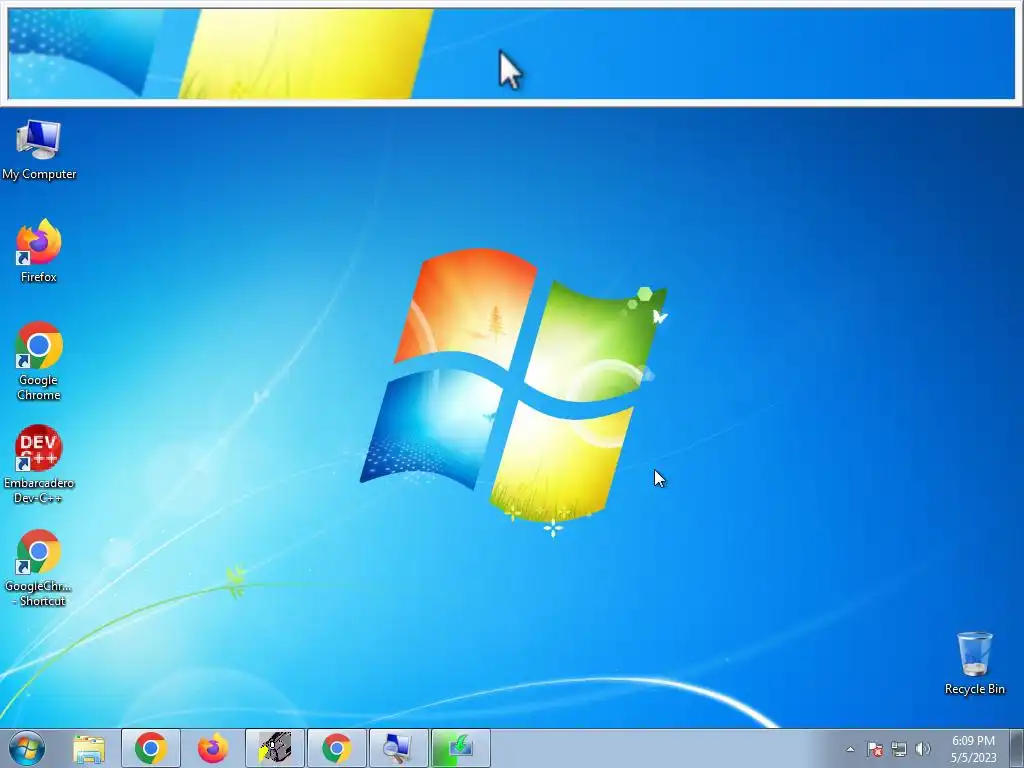This screenshot has width=1024, height=768.
Task: Open the clock showing 6:09 PM
Action: point(973,749)
